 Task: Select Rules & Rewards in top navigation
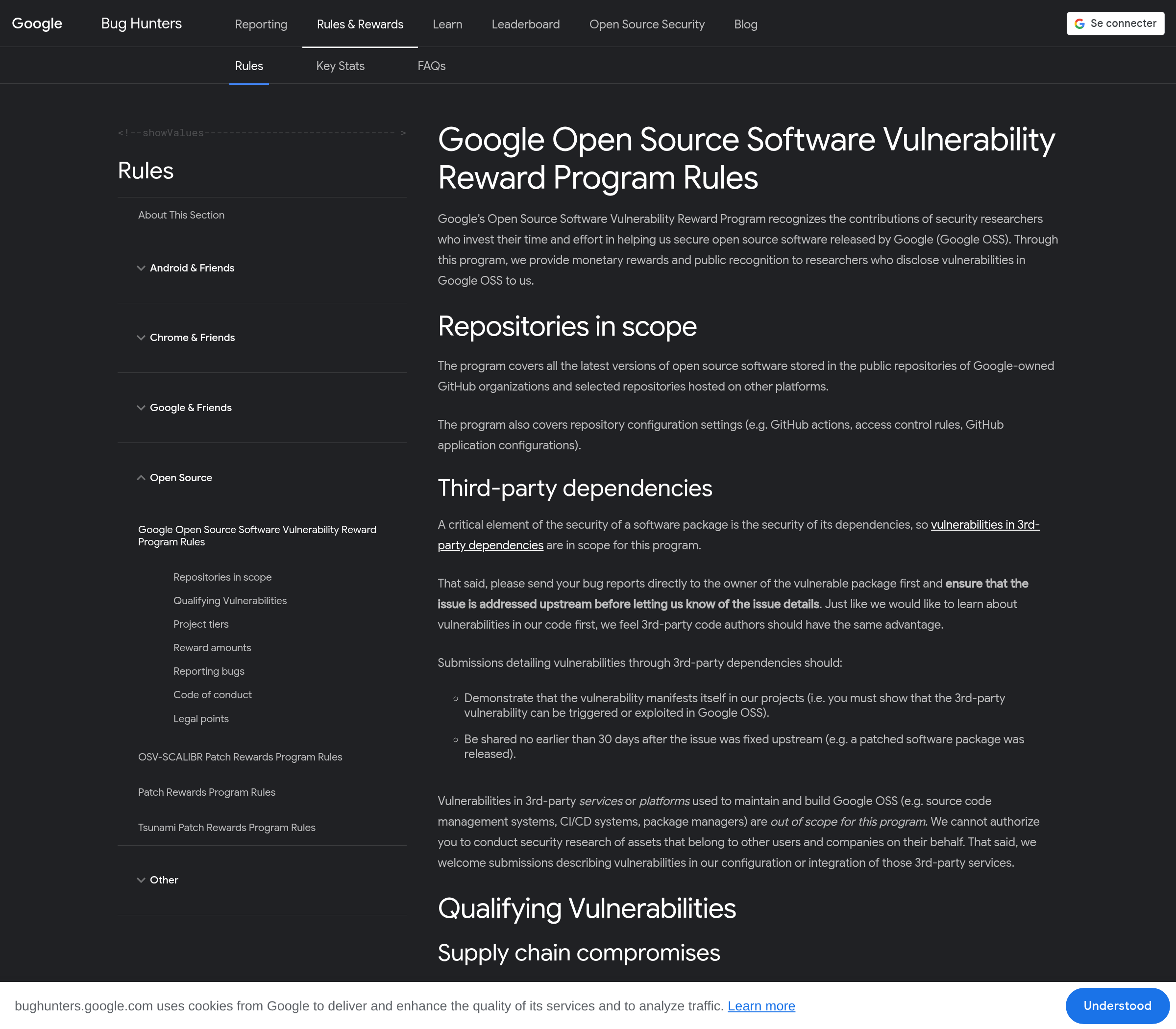(x=360, y=24)
